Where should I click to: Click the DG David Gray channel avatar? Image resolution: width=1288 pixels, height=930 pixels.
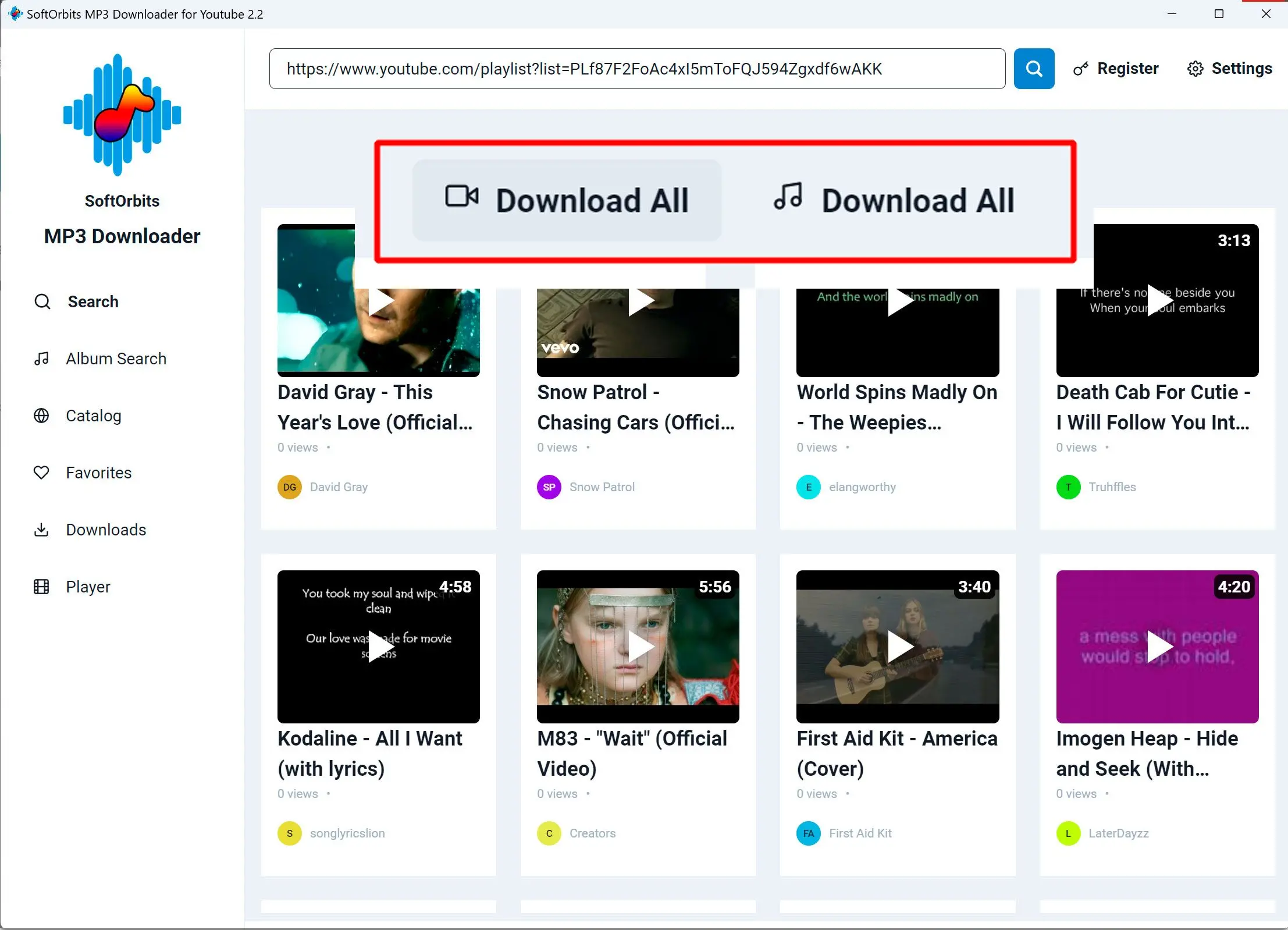290,487
